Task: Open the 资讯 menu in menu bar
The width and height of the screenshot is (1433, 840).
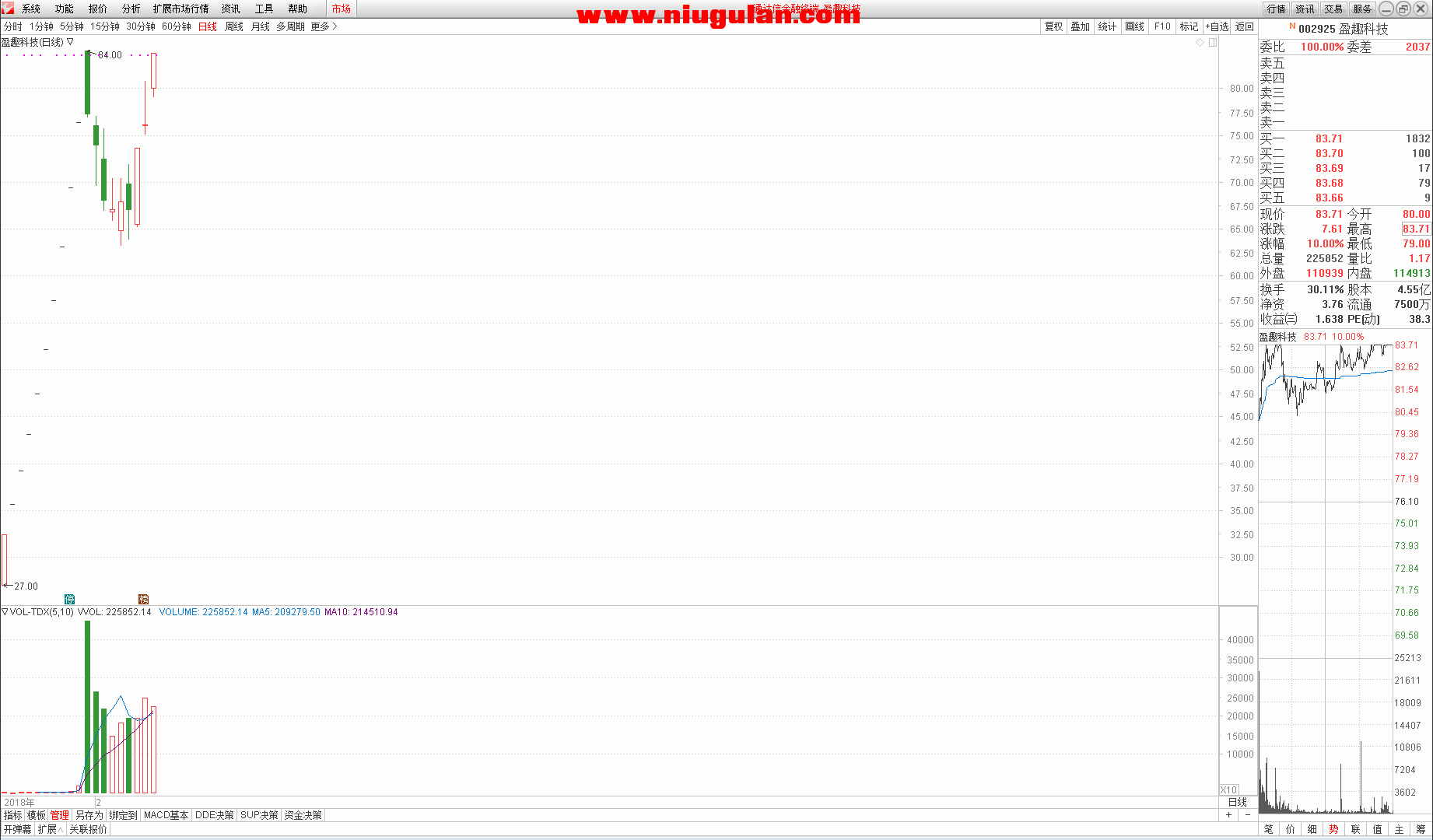Action: pos(231,9)
